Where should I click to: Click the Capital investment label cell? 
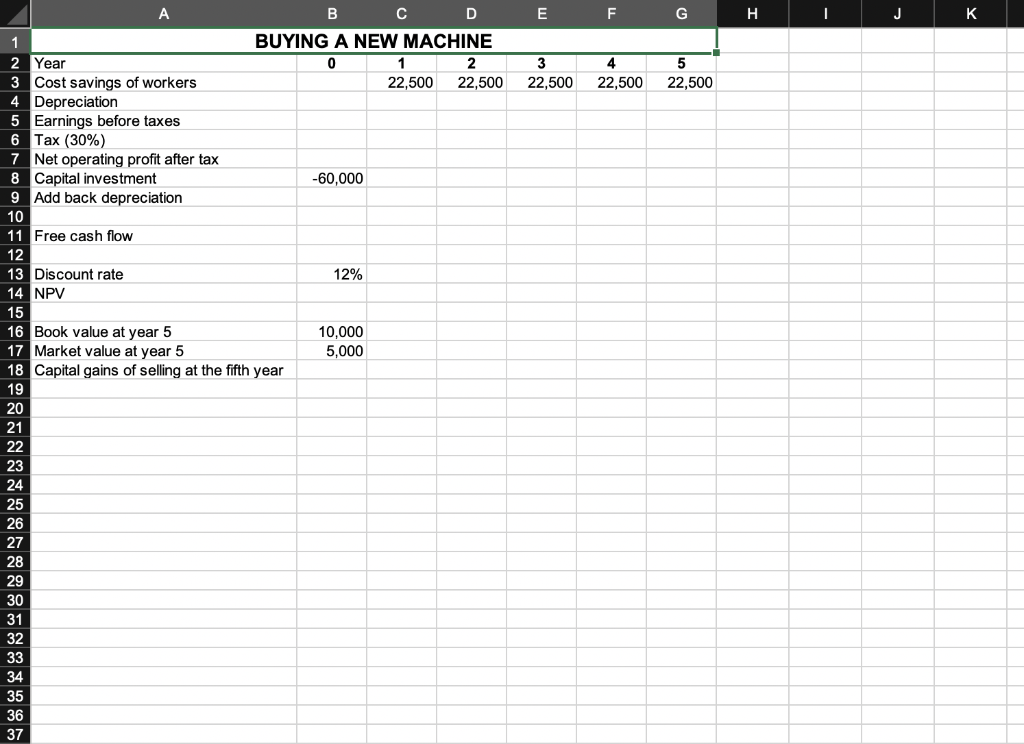pyautogui.click(x=163, y=178)
